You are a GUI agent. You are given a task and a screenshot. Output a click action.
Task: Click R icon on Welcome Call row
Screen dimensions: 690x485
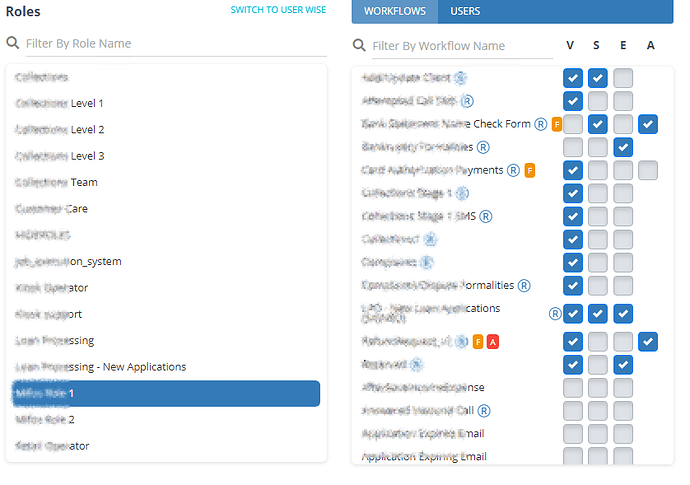click(x=484, y=411)
